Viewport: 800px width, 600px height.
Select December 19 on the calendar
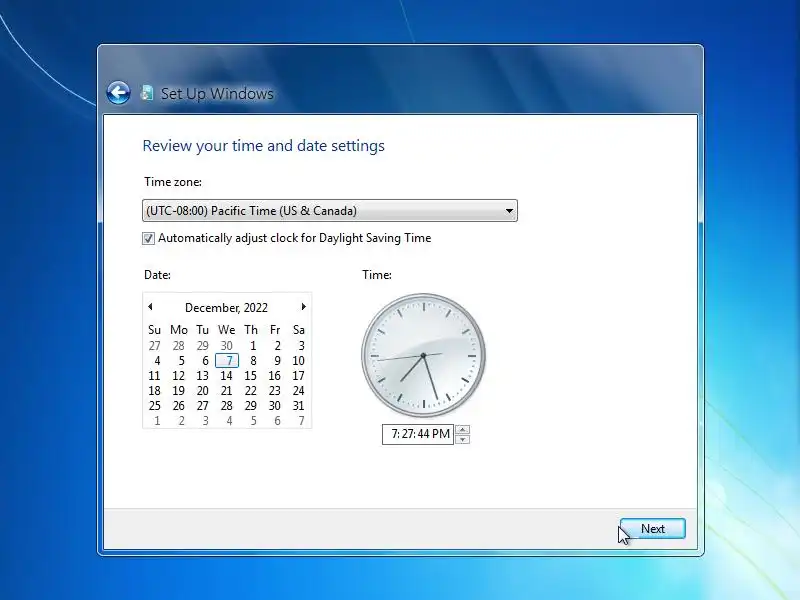click(179, 391)
